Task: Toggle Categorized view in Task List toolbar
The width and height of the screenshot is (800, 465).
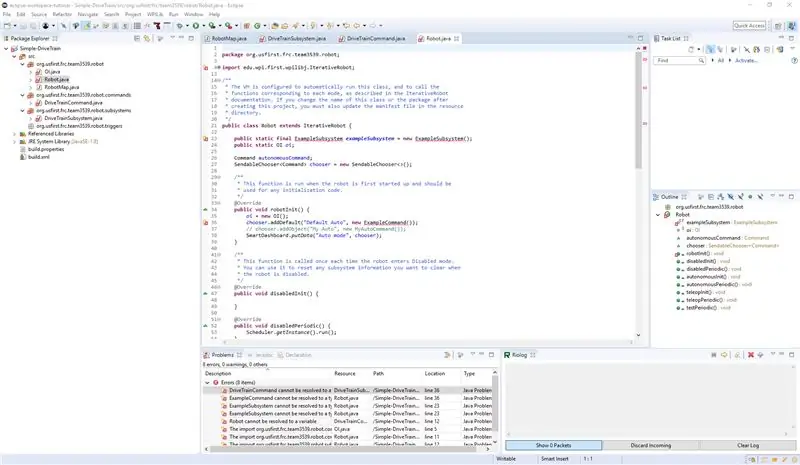Action: [x=710, y=50]
